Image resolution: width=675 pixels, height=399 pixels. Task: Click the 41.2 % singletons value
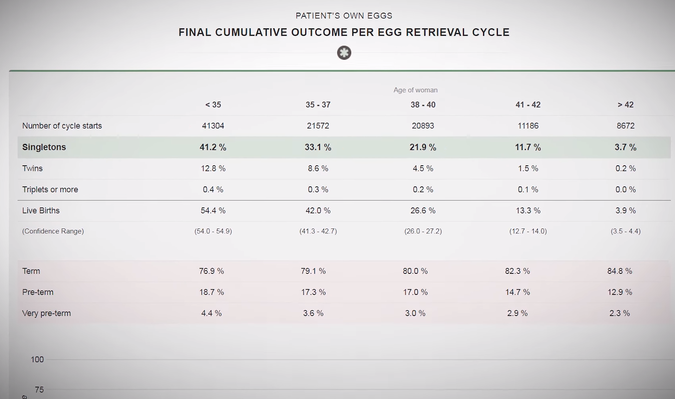(x=213, y=147)
